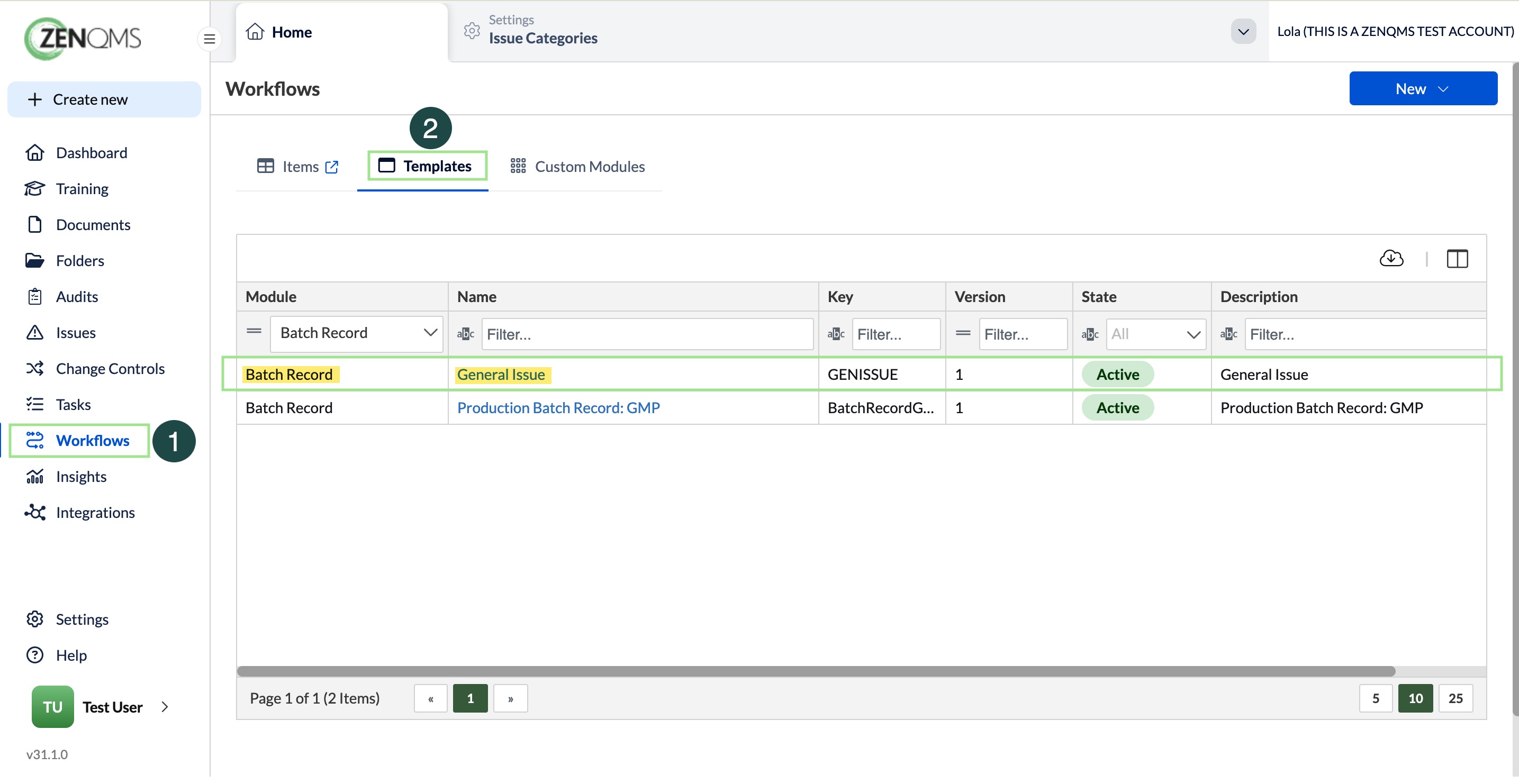Screen dimensions: 1519x784
Task: Click the Integrations nodes icon
Action: coord(35,512)
